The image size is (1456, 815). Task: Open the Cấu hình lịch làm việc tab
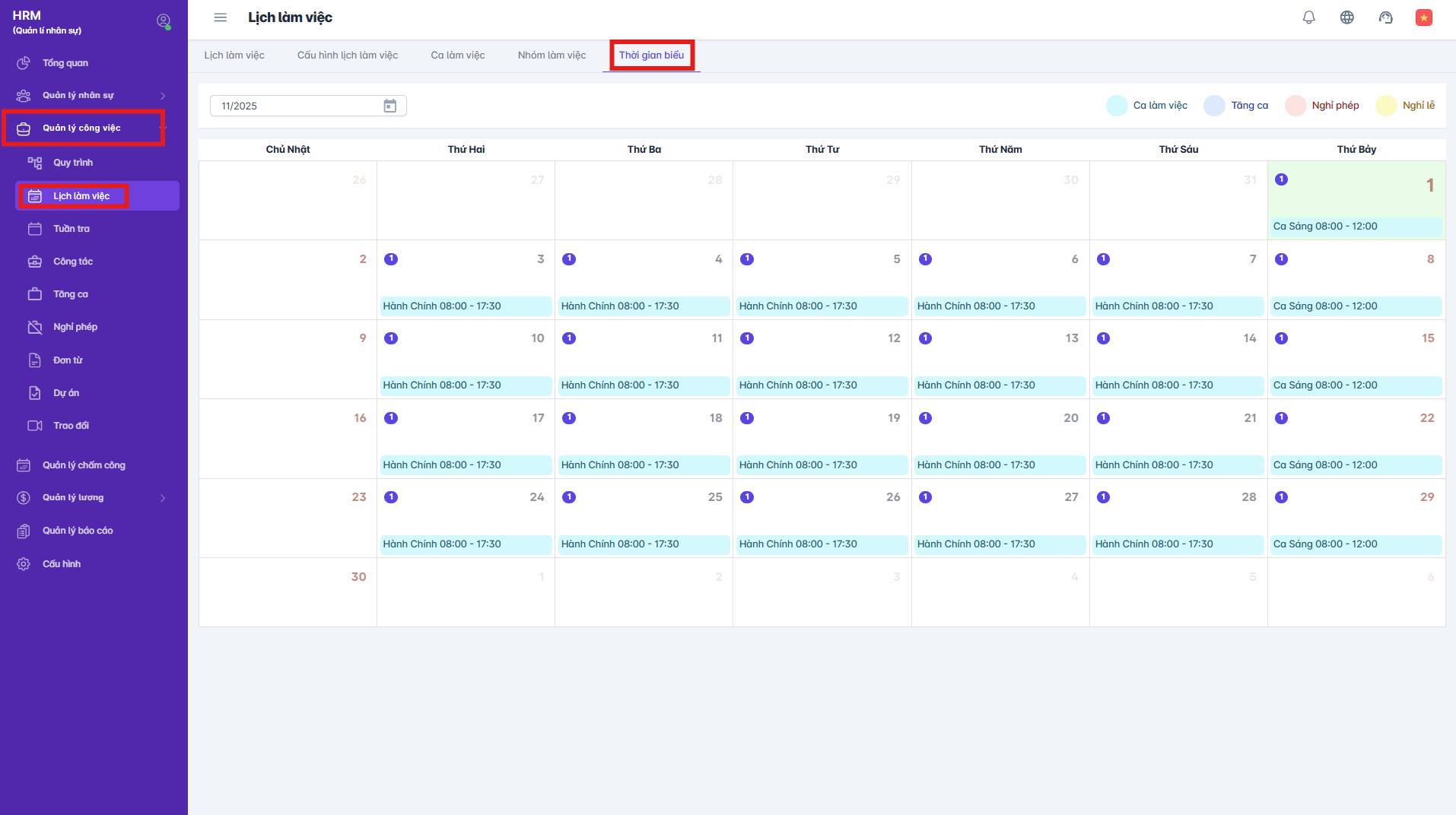pos(347,55)
